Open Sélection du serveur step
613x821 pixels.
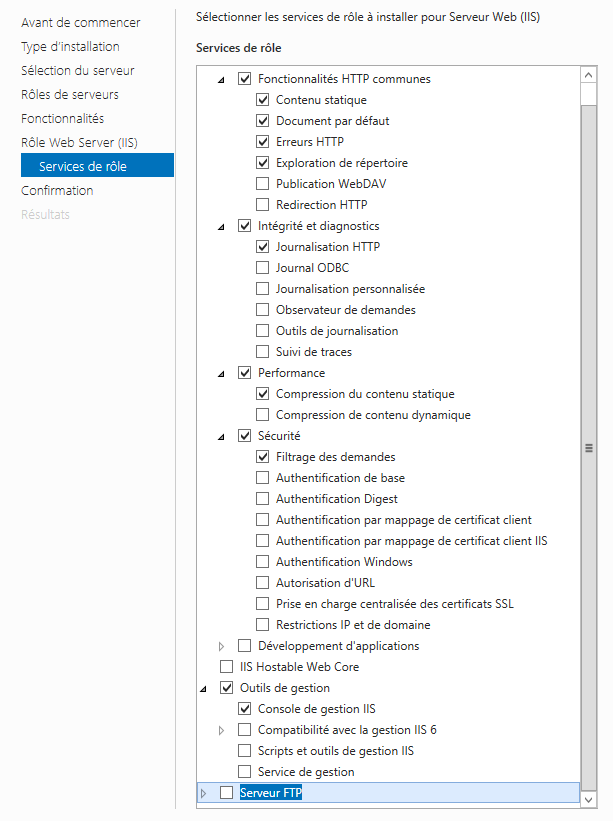(78, 70)
